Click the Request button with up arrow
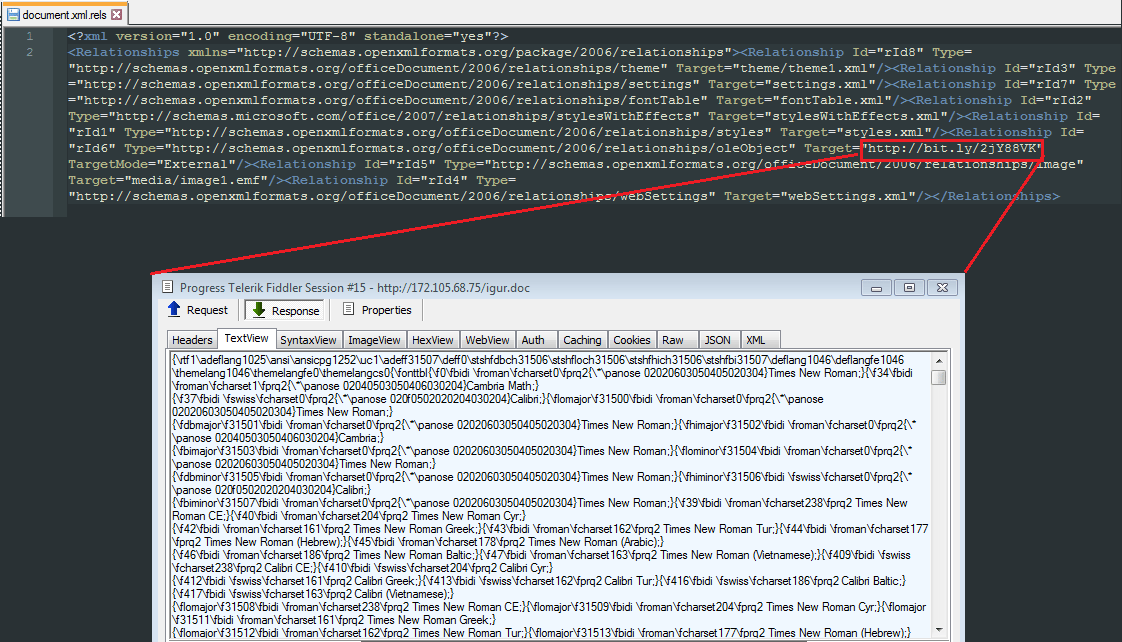The image size is (1122, 642). pos(197,310)
